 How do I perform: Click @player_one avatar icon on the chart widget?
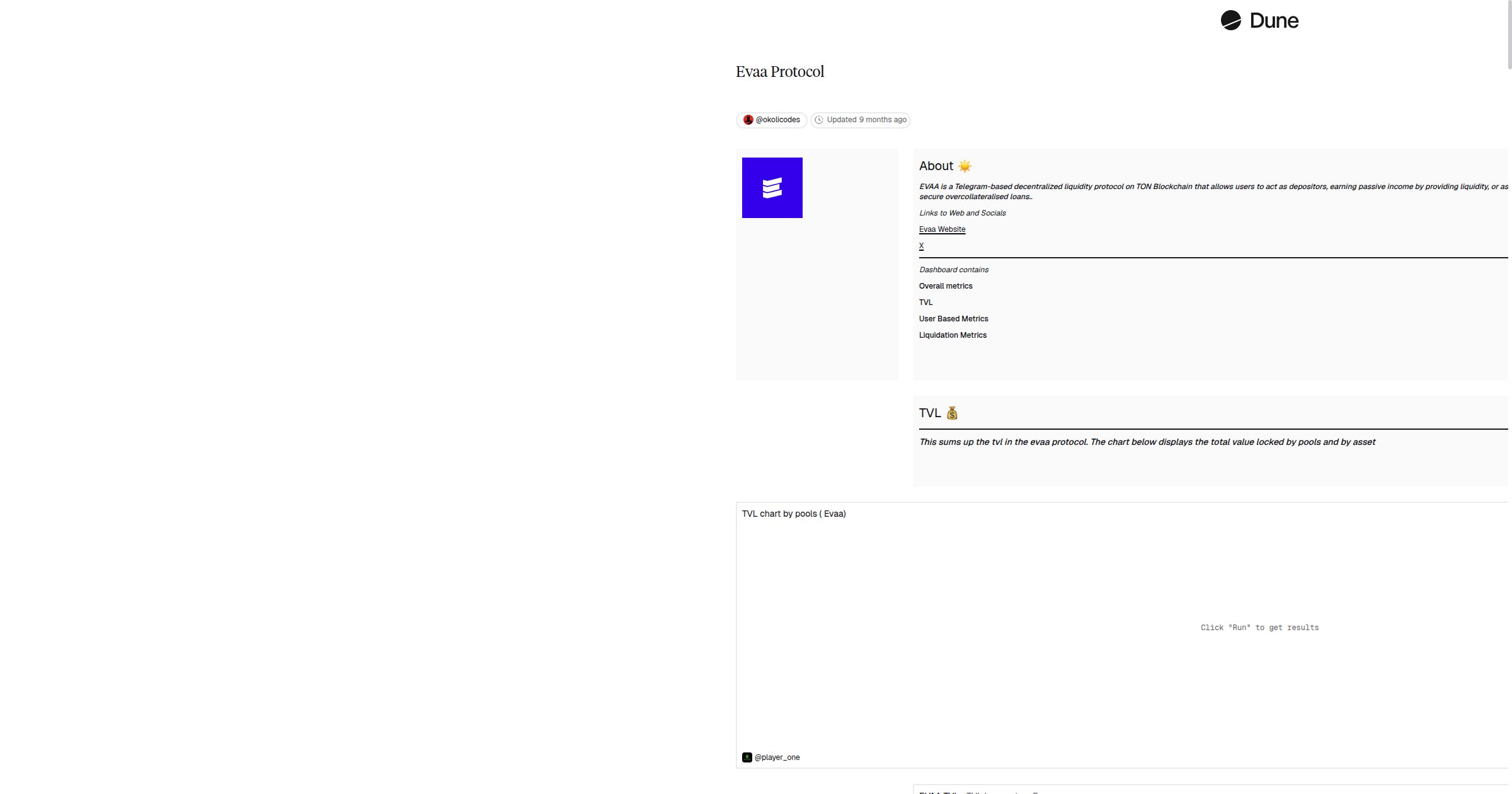click(747, 757)
